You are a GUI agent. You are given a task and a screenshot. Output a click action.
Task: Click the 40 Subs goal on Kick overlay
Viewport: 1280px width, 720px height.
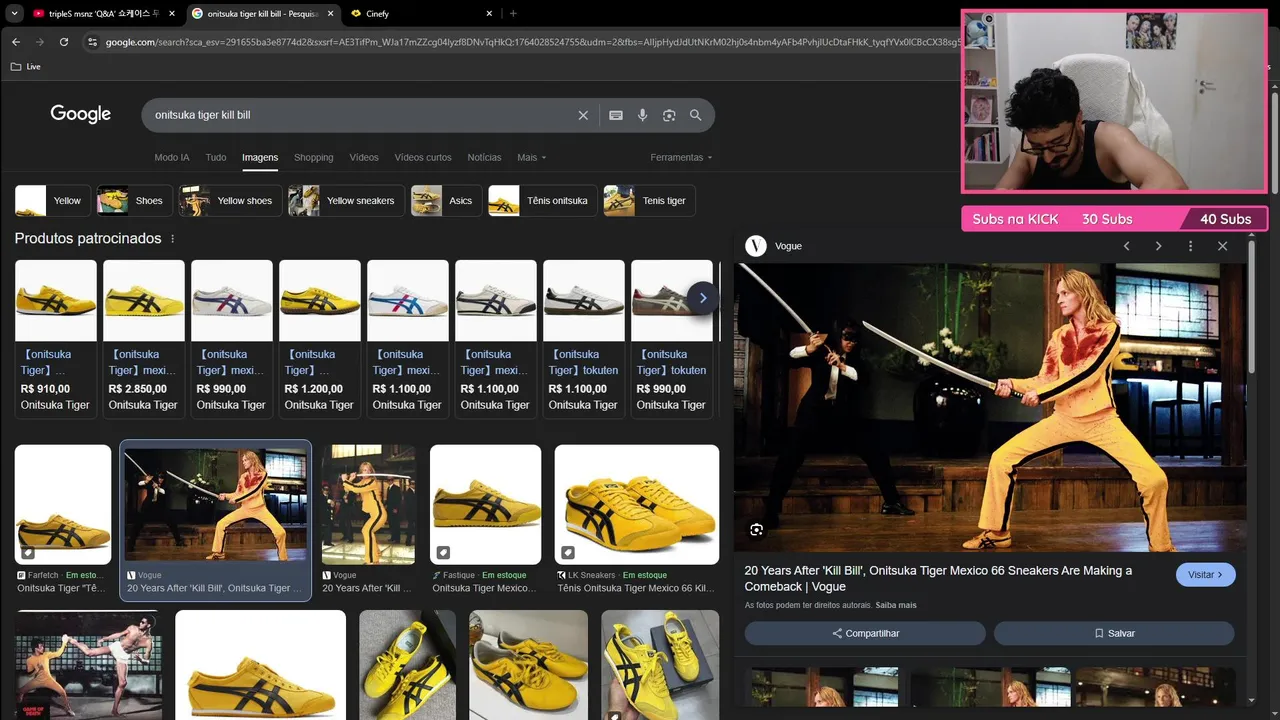tap(1225, 219)
